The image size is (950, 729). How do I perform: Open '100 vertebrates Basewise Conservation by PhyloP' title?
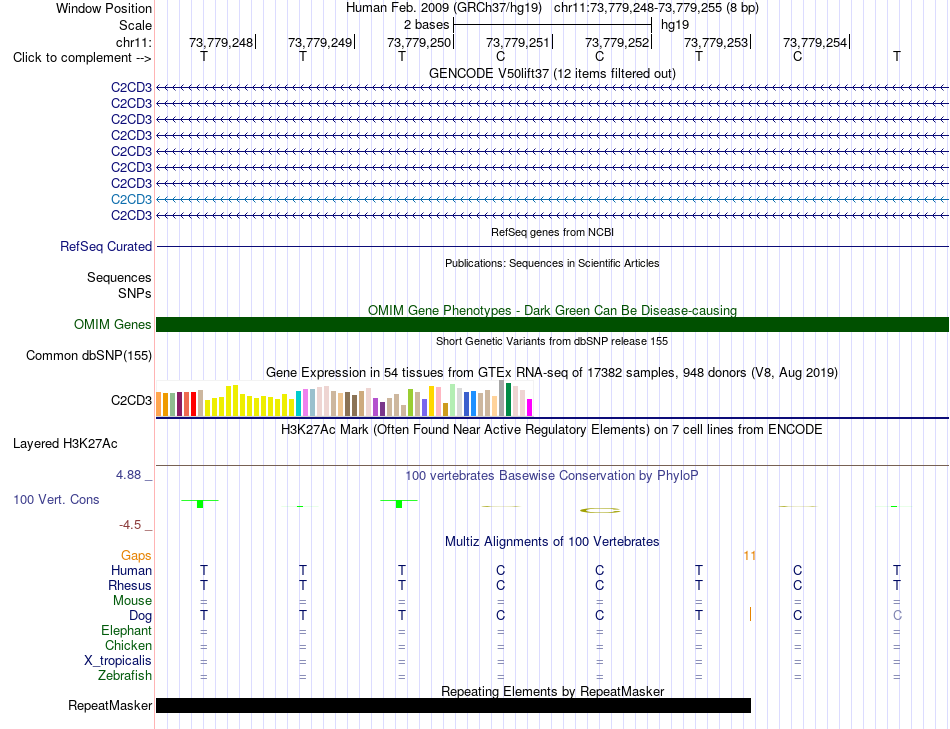(552, 476)
